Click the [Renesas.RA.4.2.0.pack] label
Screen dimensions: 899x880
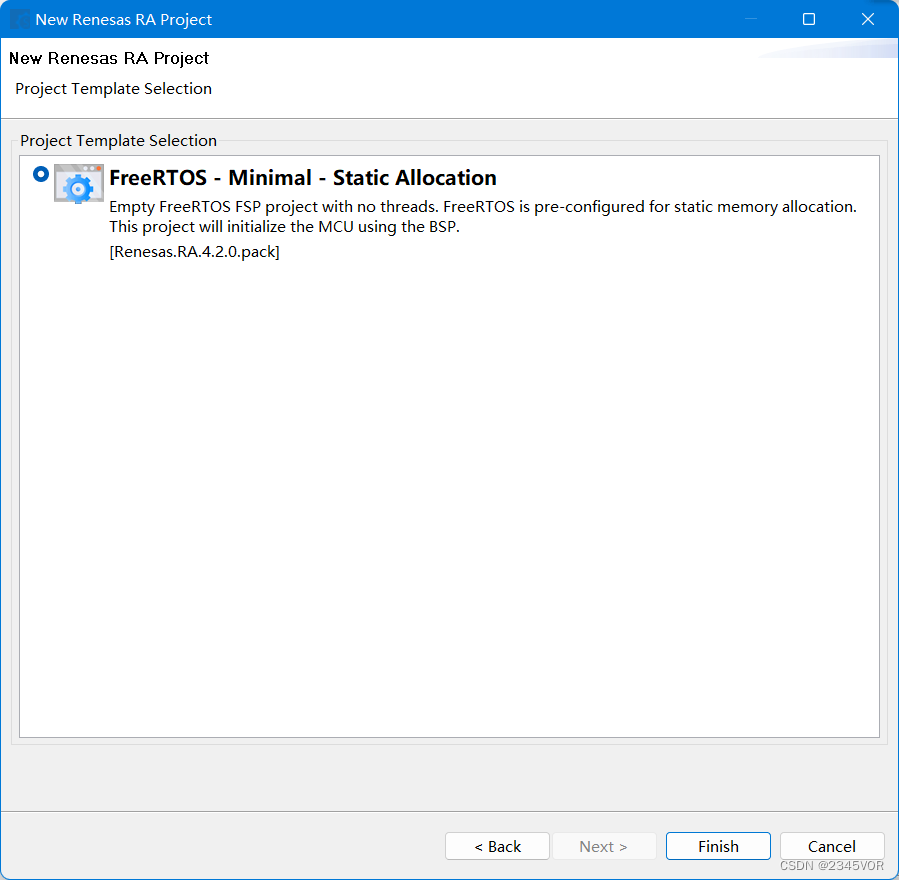tap(194, 252)
